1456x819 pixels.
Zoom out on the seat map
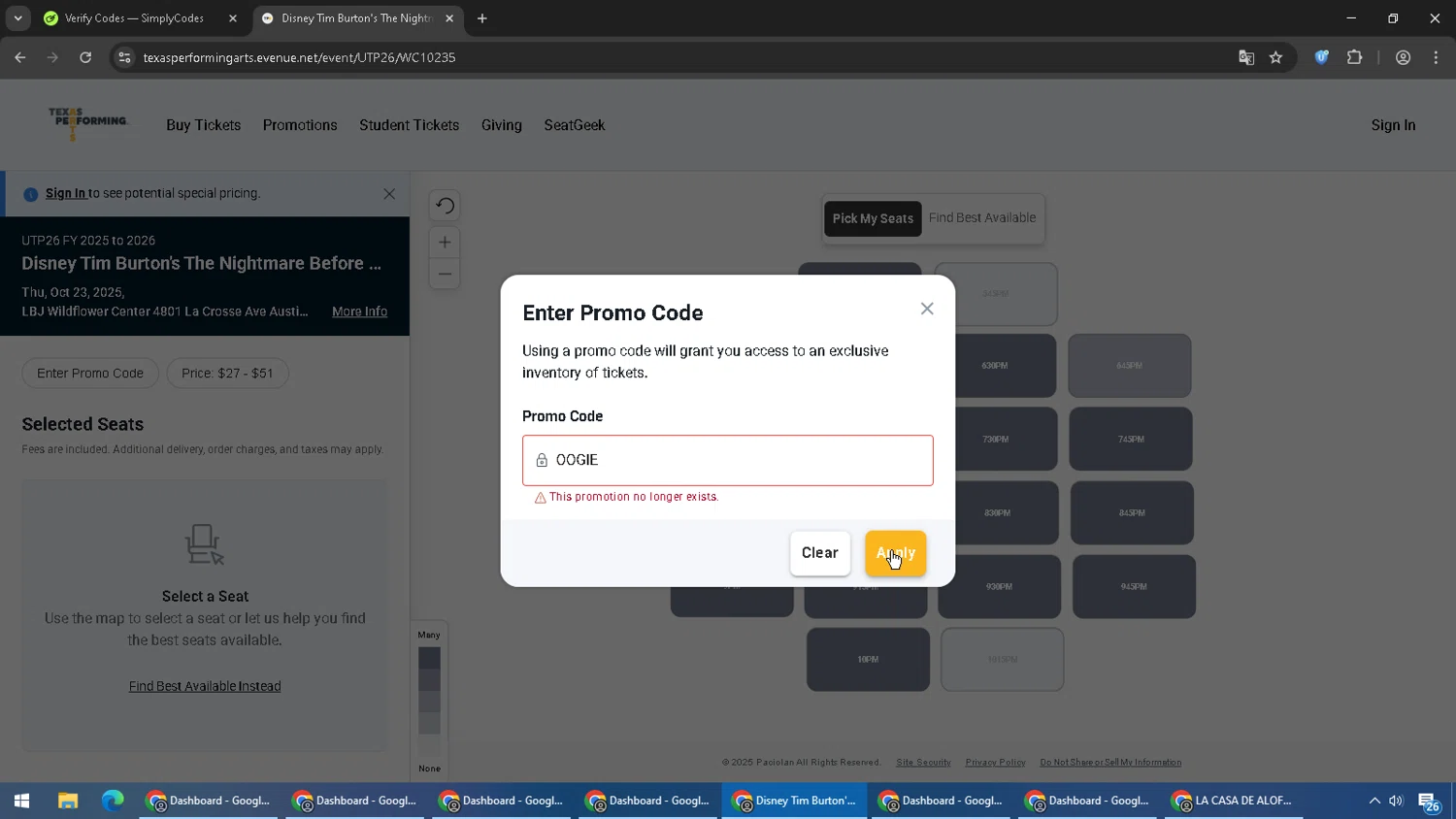(445, 274)
